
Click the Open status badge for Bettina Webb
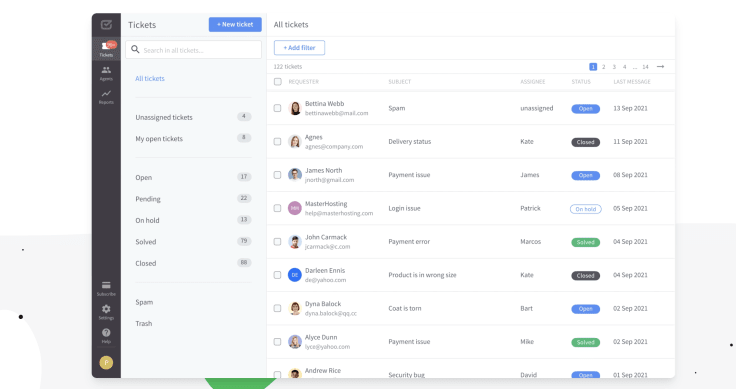tap(585, 108)
